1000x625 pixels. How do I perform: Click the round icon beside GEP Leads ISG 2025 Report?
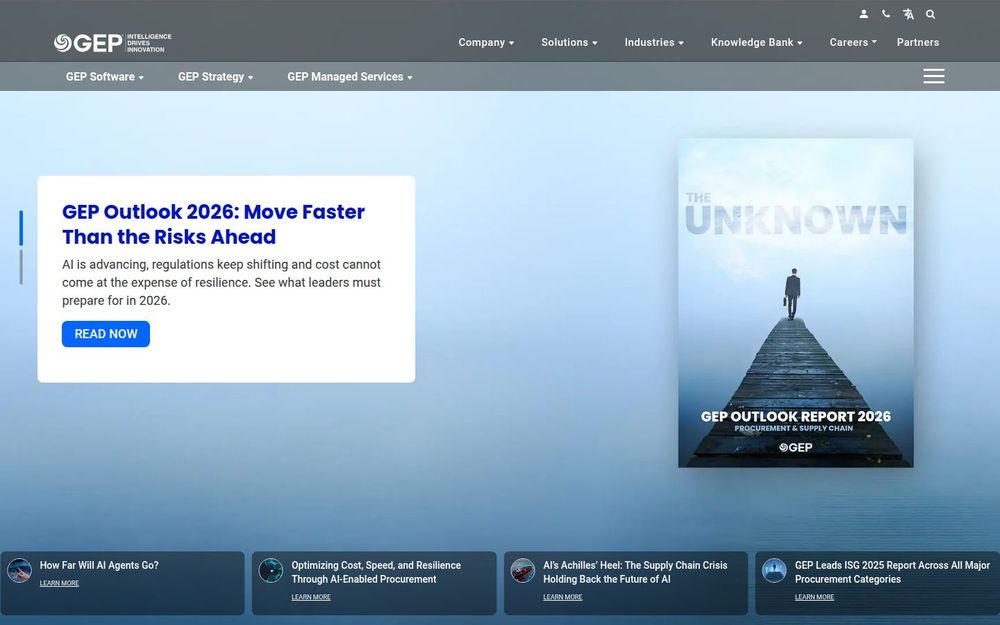click(x=774, y=570)
